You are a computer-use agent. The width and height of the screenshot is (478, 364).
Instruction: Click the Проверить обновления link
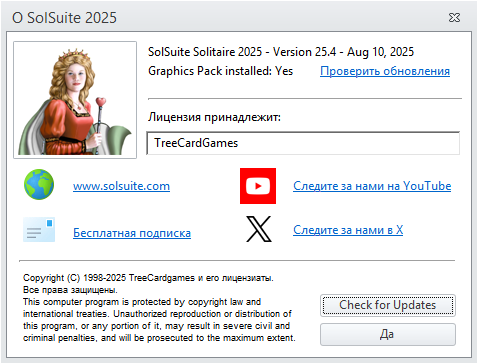385,71
